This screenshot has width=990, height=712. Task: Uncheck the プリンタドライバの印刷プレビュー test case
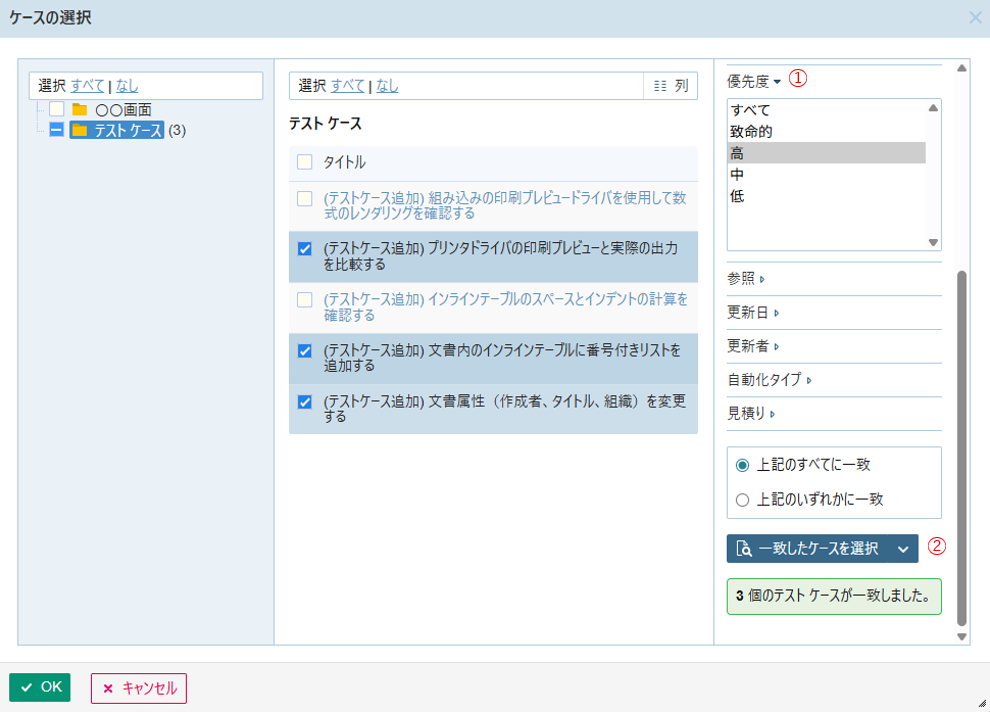305,249
